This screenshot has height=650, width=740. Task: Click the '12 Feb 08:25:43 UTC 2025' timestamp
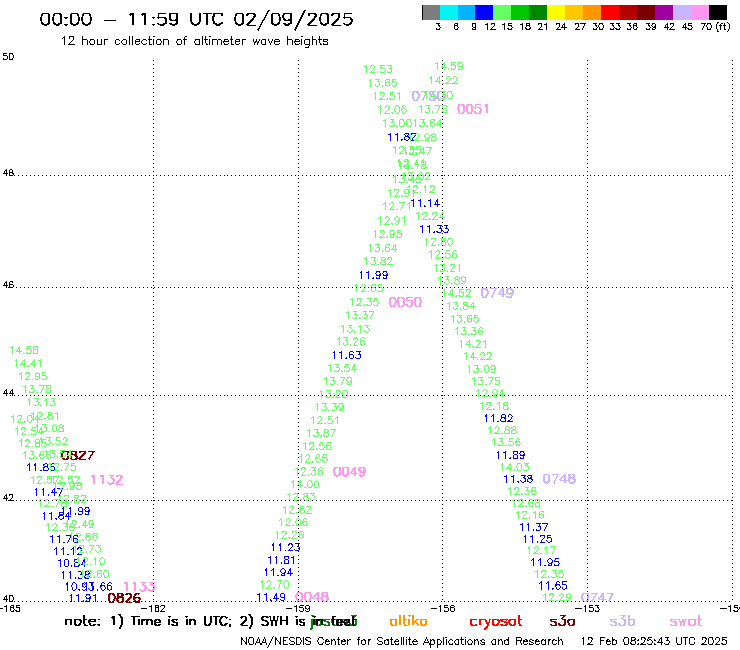pyautogui.click(x=654, y=641)
